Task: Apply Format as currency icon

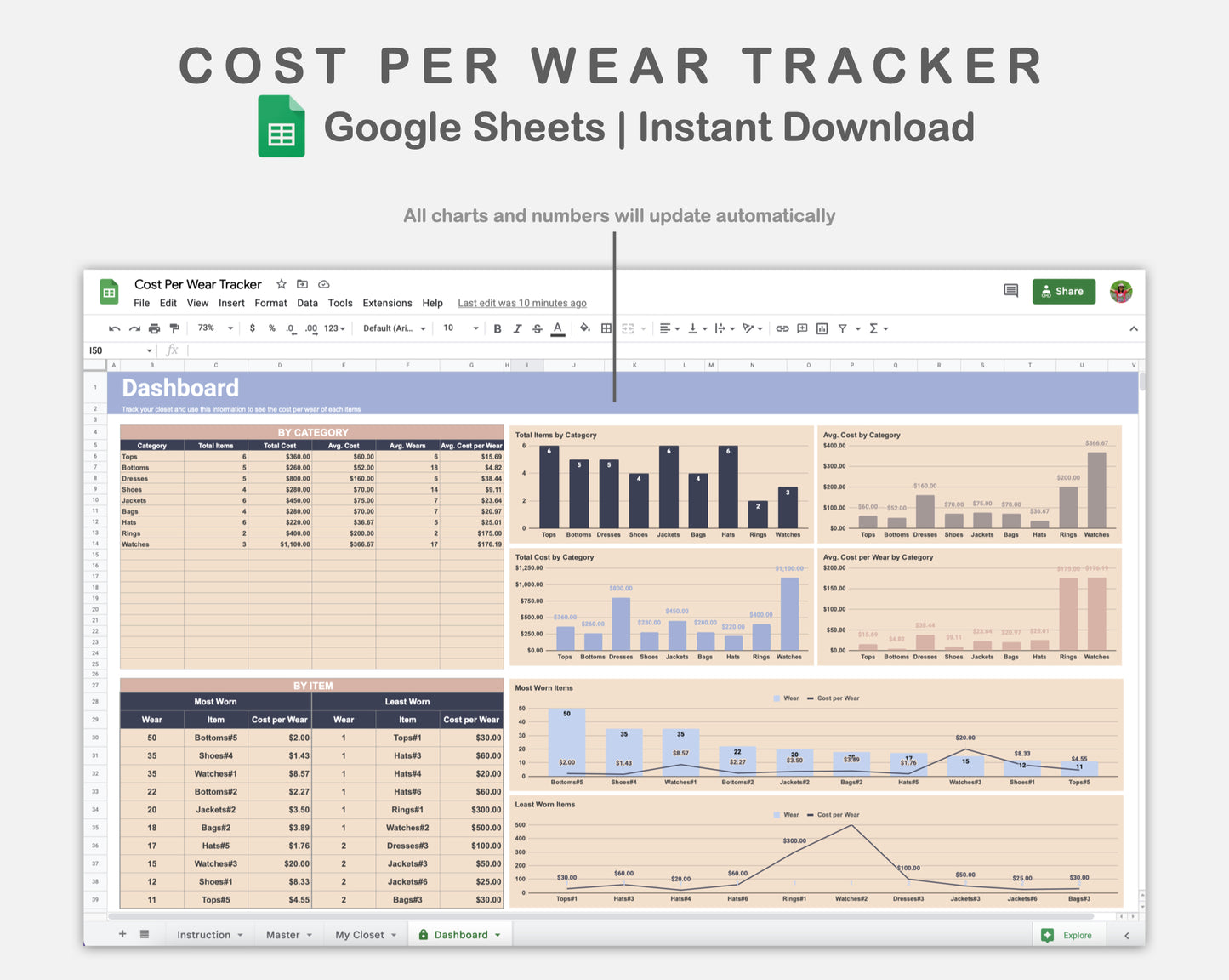Action: (253, 328)
